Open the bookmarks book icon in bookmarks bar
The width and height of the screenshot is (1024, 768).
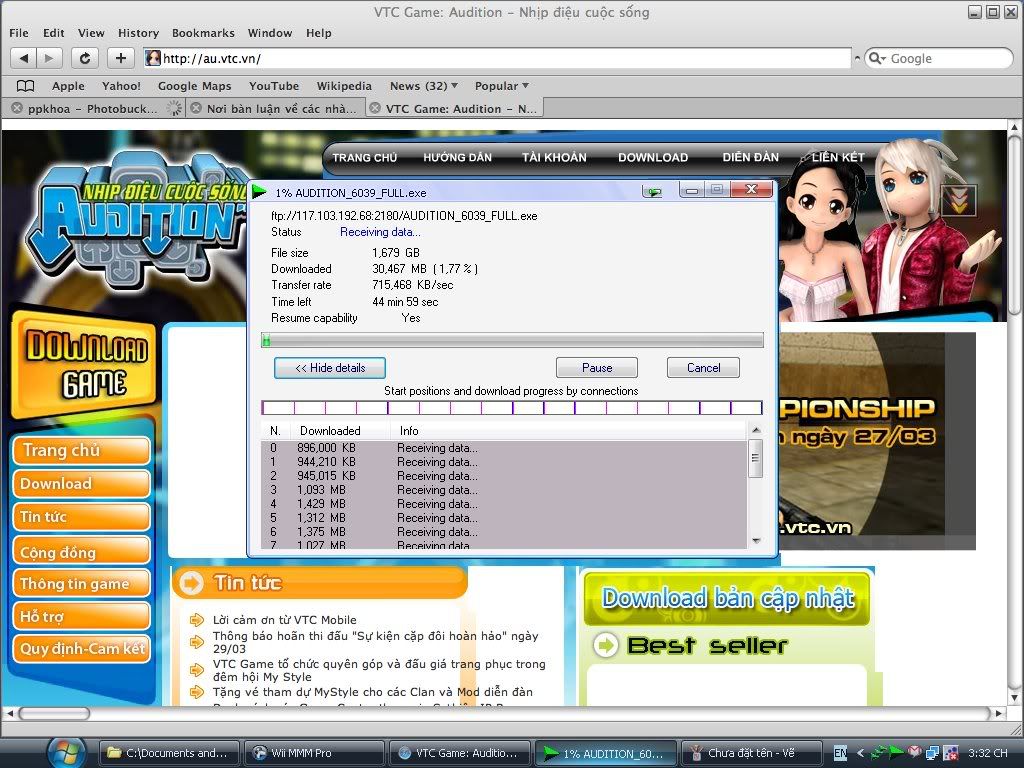pos(25,86)
